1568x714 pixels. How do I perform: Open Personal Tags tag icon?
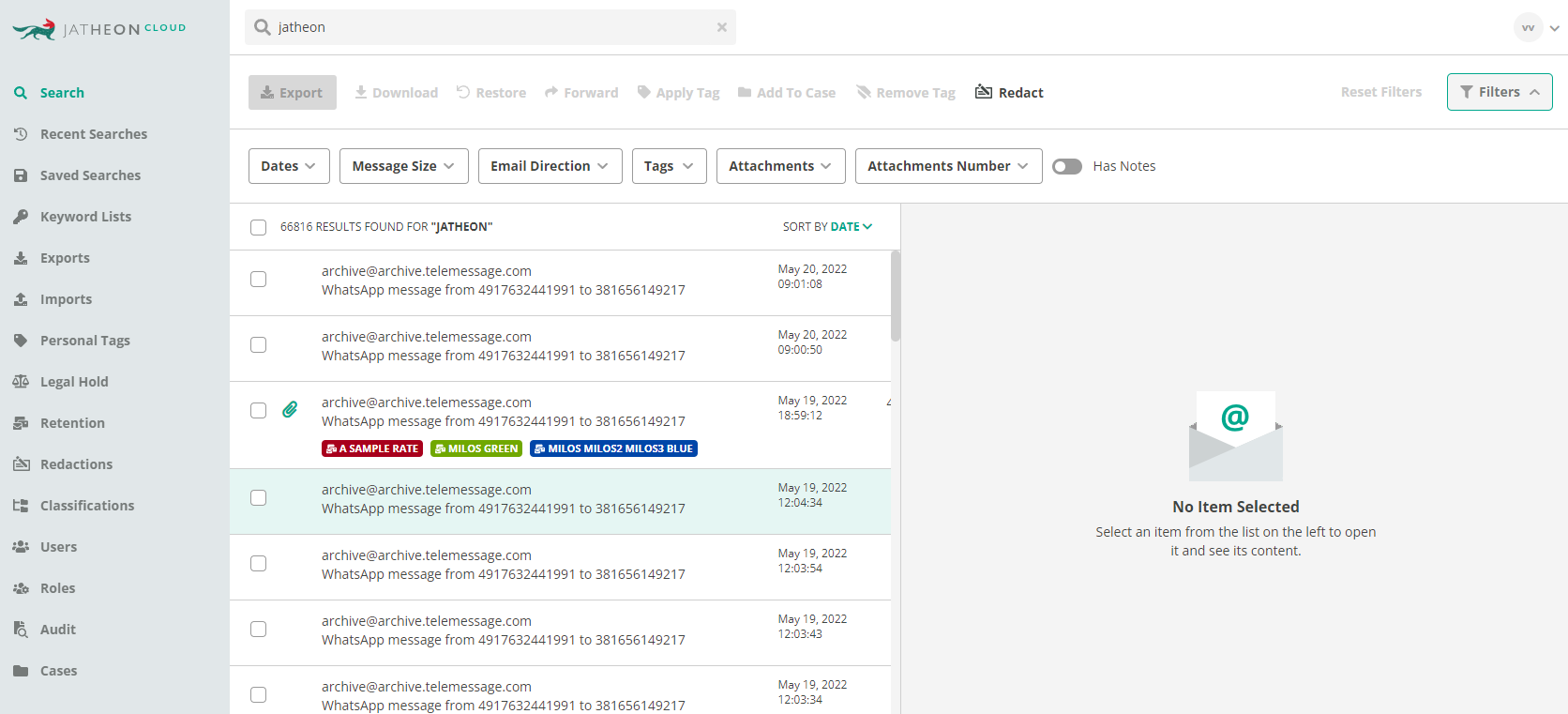21,341
